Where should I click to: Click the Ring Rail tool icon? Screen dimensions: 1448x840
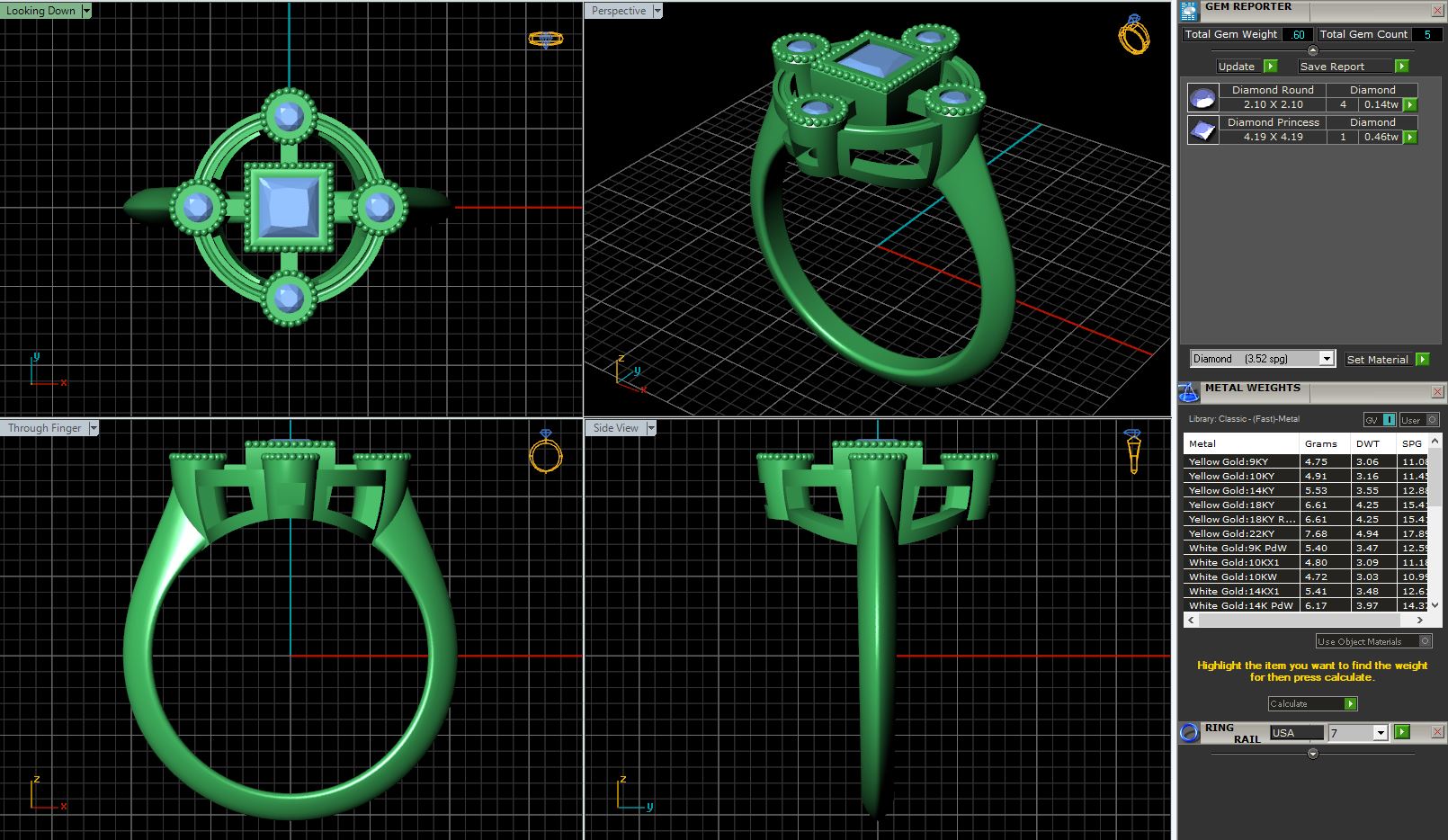click(1189, 732)
